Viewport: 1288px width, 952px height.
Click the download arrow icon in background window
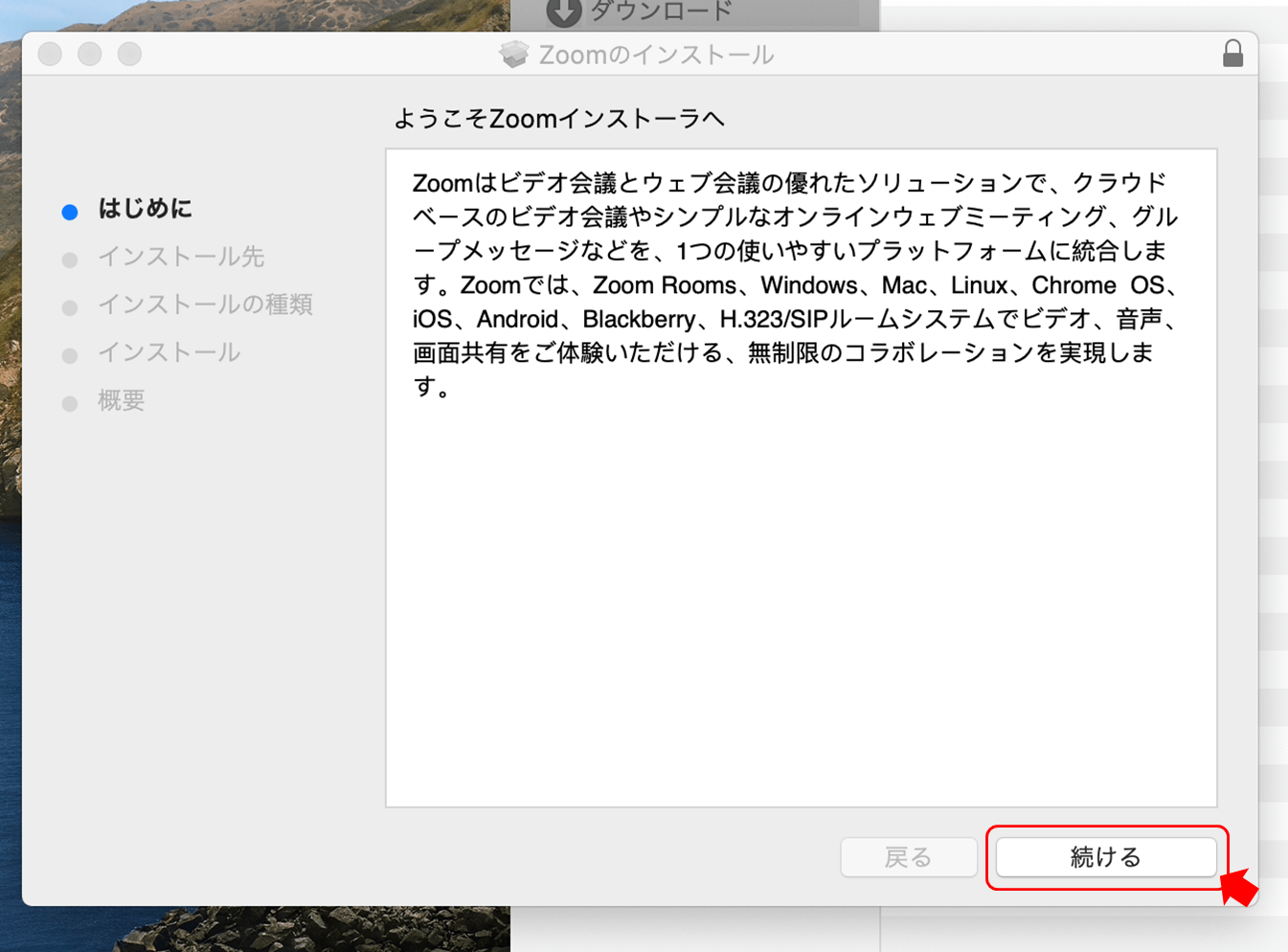[564, 11]
